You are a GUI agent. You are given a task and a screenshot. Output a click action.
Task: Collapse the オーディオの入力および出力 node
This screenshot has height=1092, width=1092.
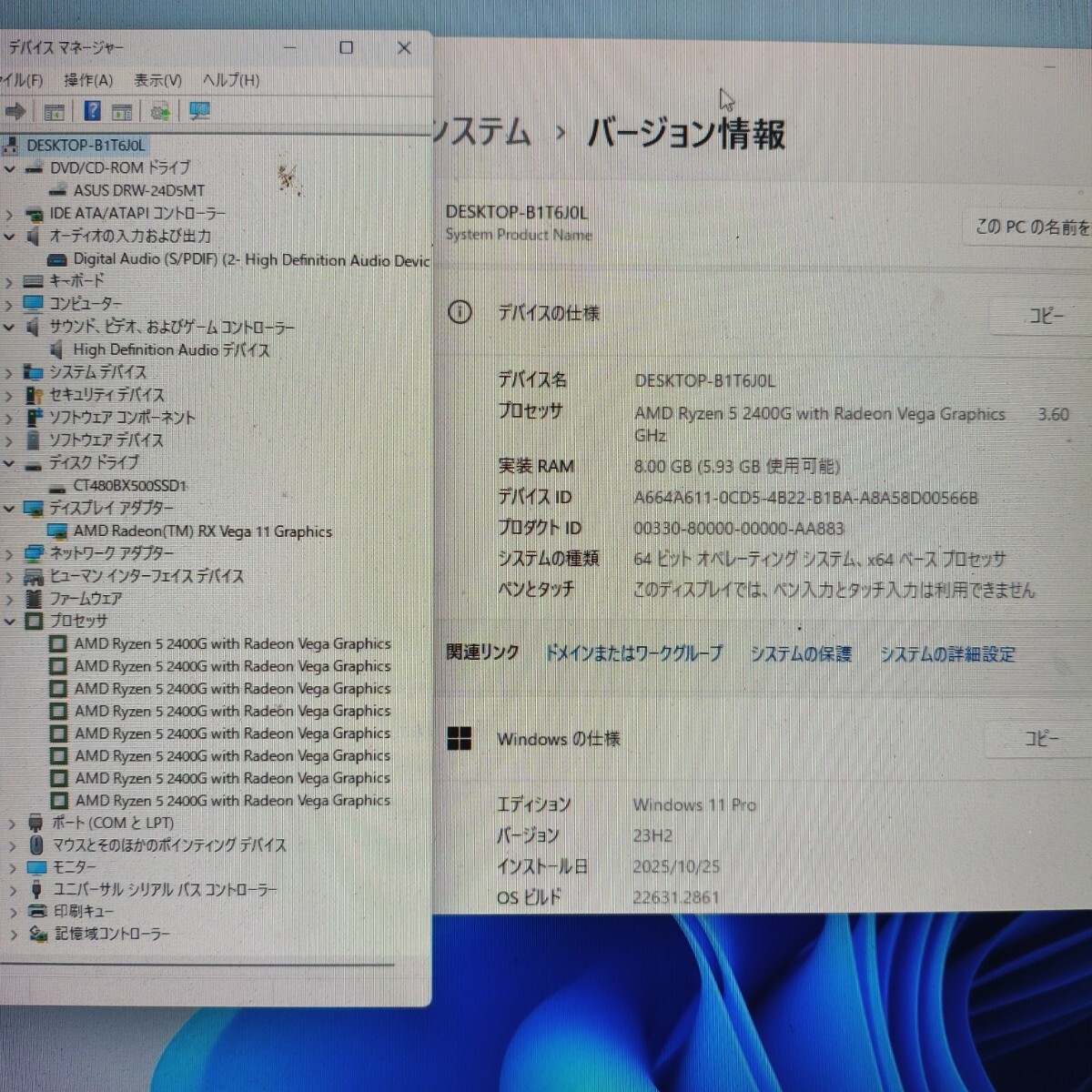[x=9, y=237]
